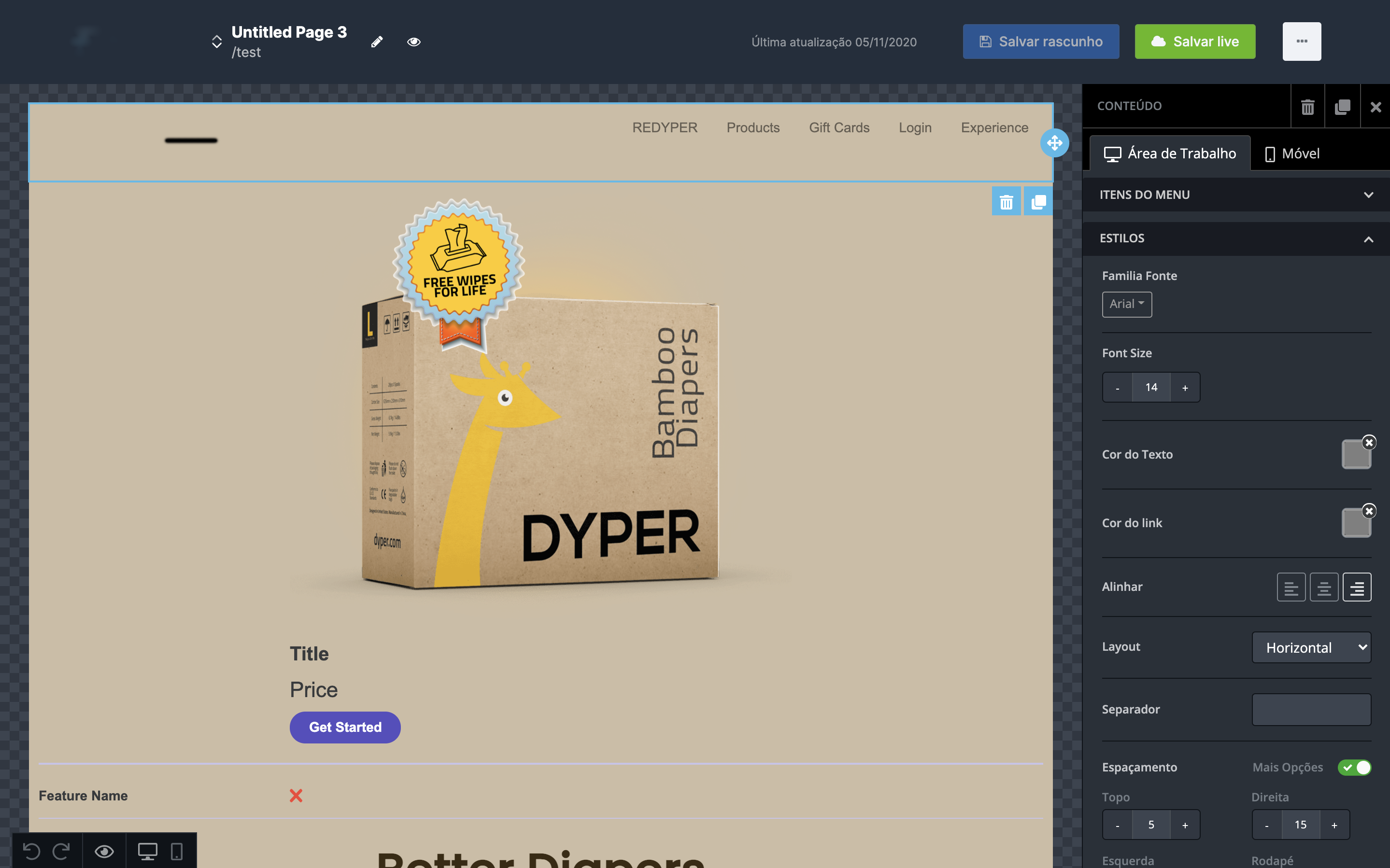Select right align option in Alinhar
The width and height of the screenshot is (1390, 868).
[x=1356, y=588]
